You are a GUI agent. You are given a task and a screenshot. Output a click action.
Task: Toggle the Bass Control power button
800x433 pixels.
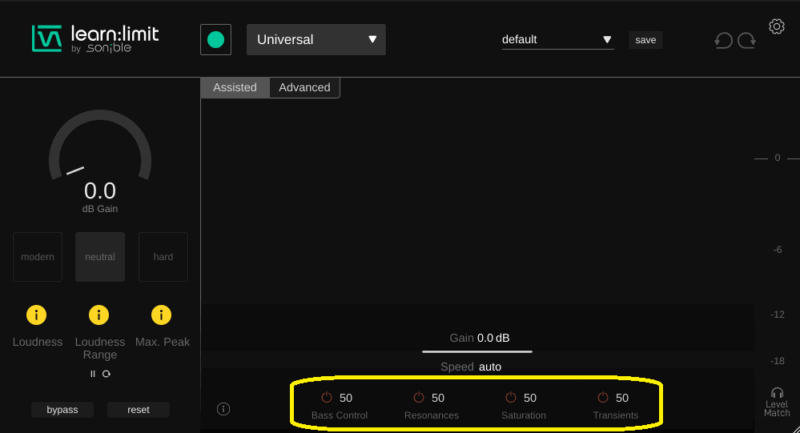[326, 398]
